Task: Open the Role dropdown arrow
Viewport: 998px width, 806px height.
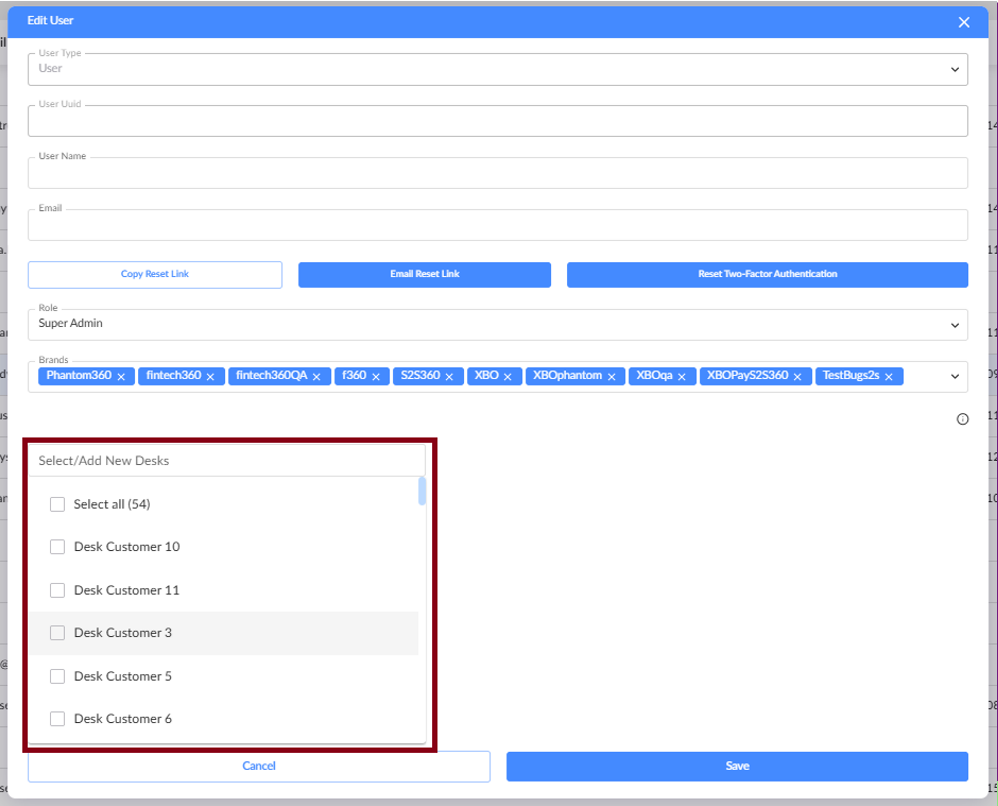Action: (954, 325)
